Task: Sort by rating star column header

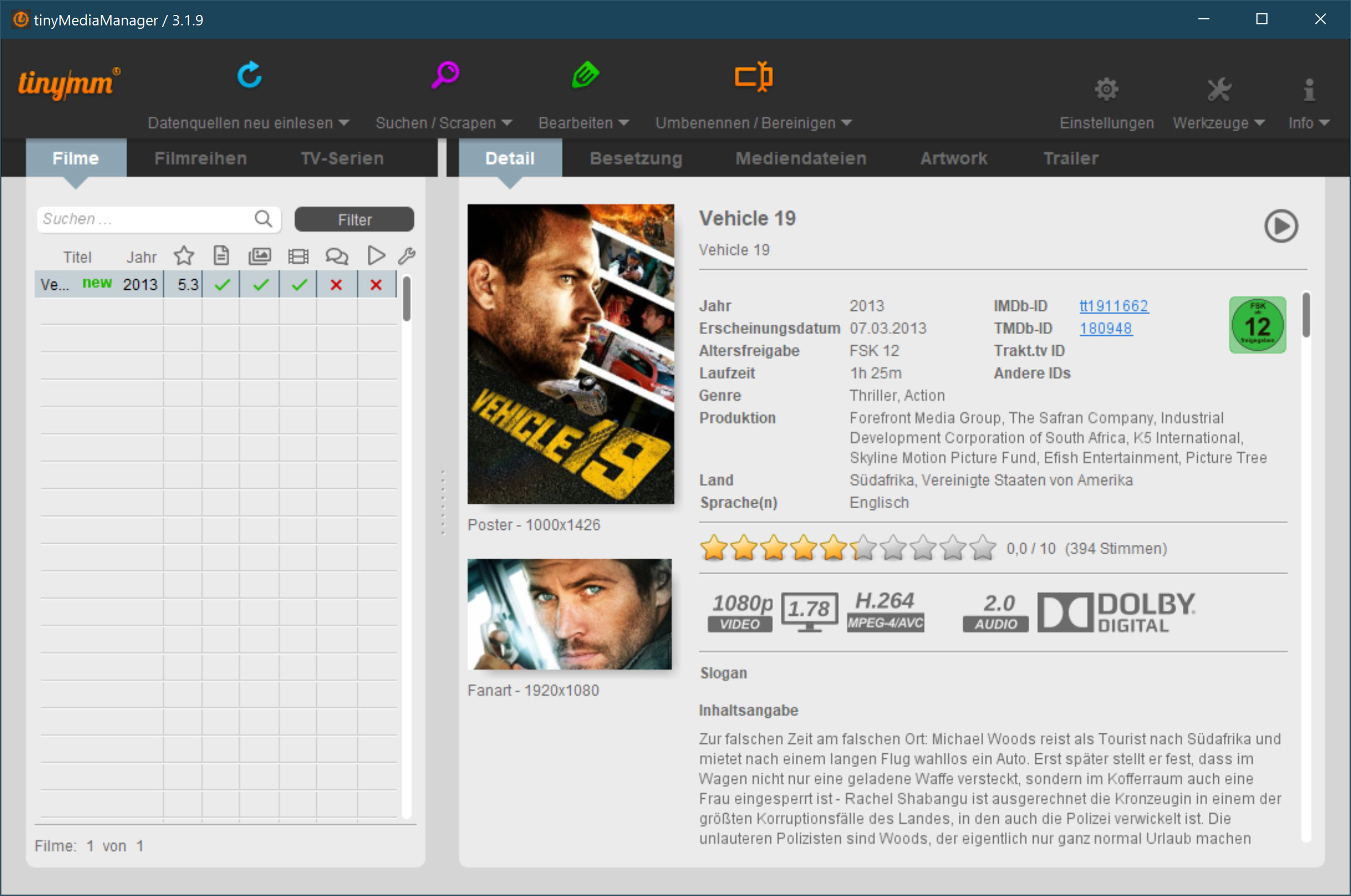Action: coord(184,256)
